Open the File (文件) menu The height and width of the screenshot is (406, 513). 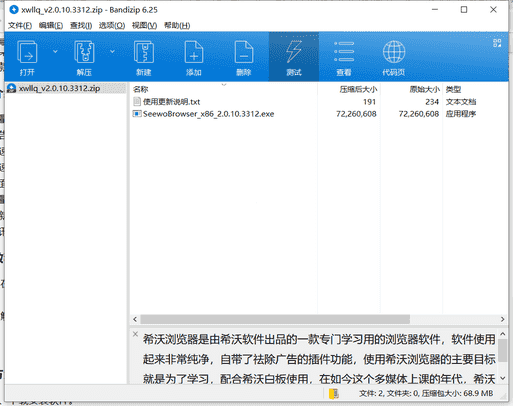(x=20, y=25)
